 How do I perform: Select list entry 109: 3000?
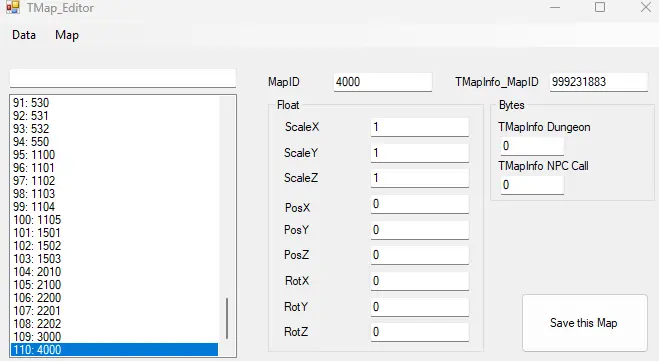tap(114, 337)
